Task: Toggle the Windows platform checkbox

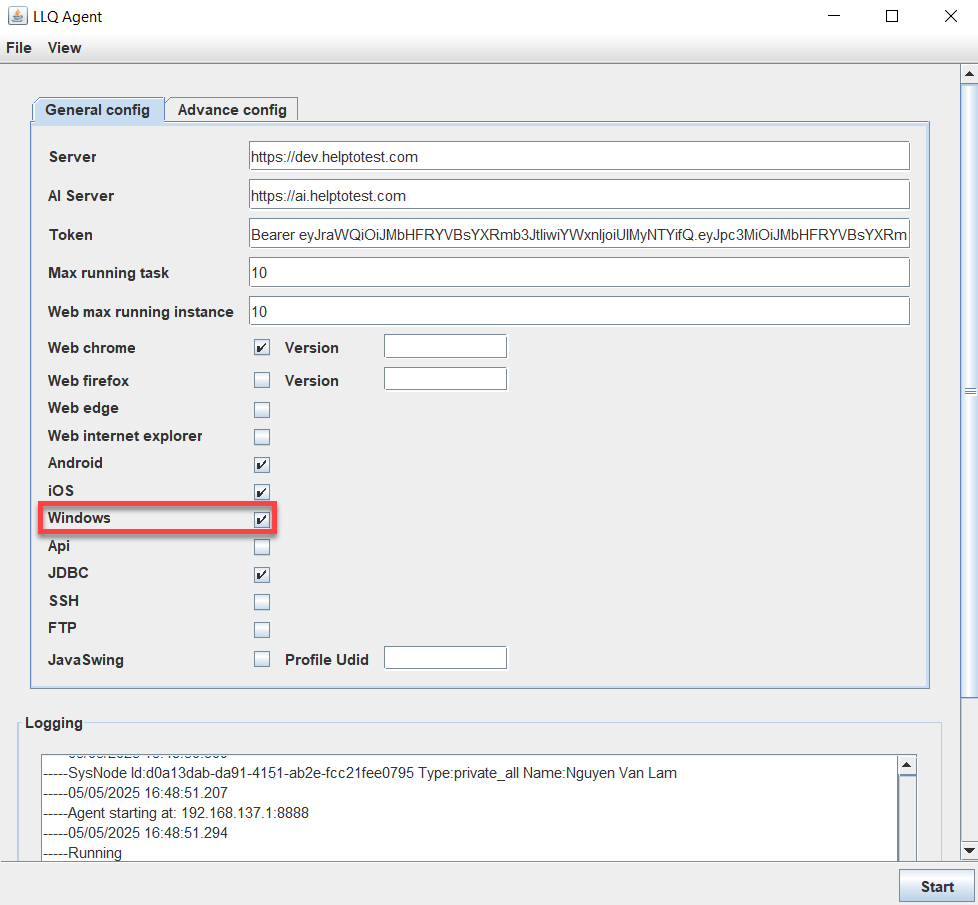Action: point(262,519)
